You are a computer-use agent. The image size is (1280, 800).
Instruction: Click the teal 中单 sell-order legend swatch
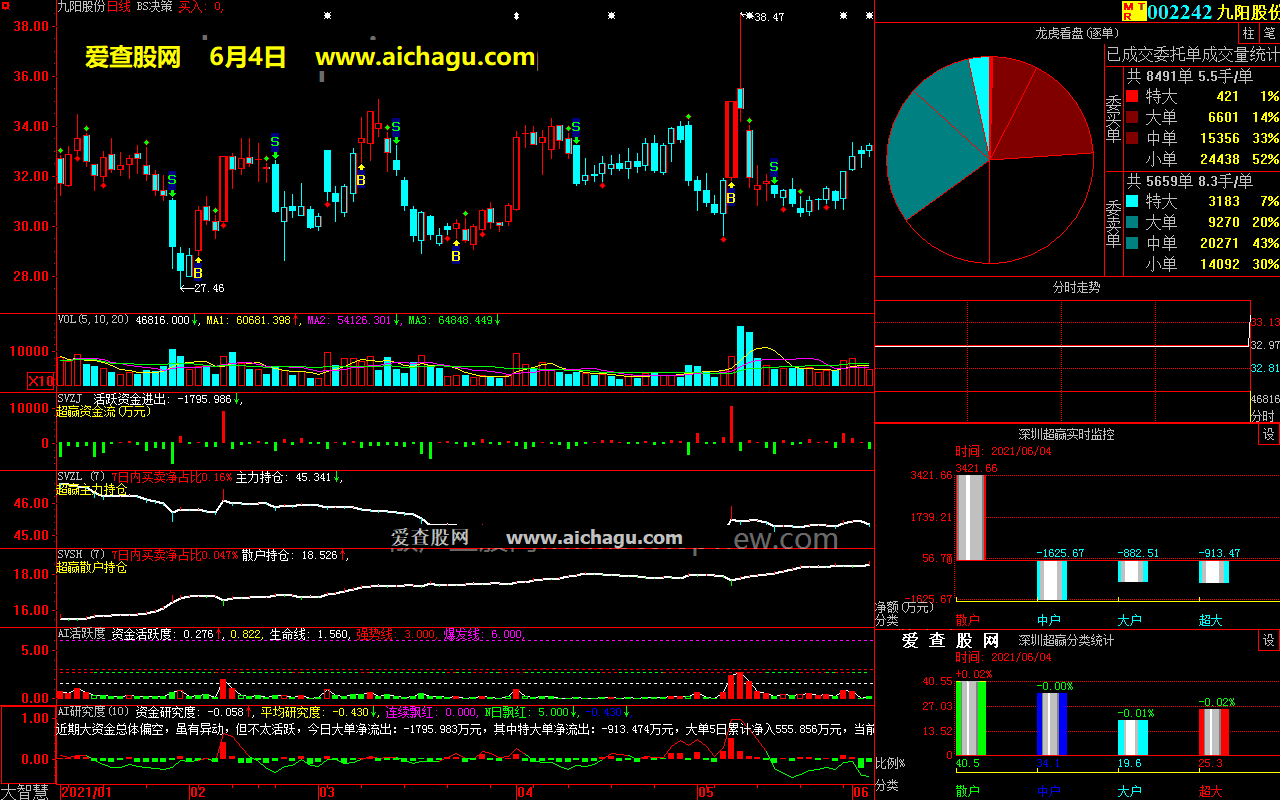(1132, 243)
